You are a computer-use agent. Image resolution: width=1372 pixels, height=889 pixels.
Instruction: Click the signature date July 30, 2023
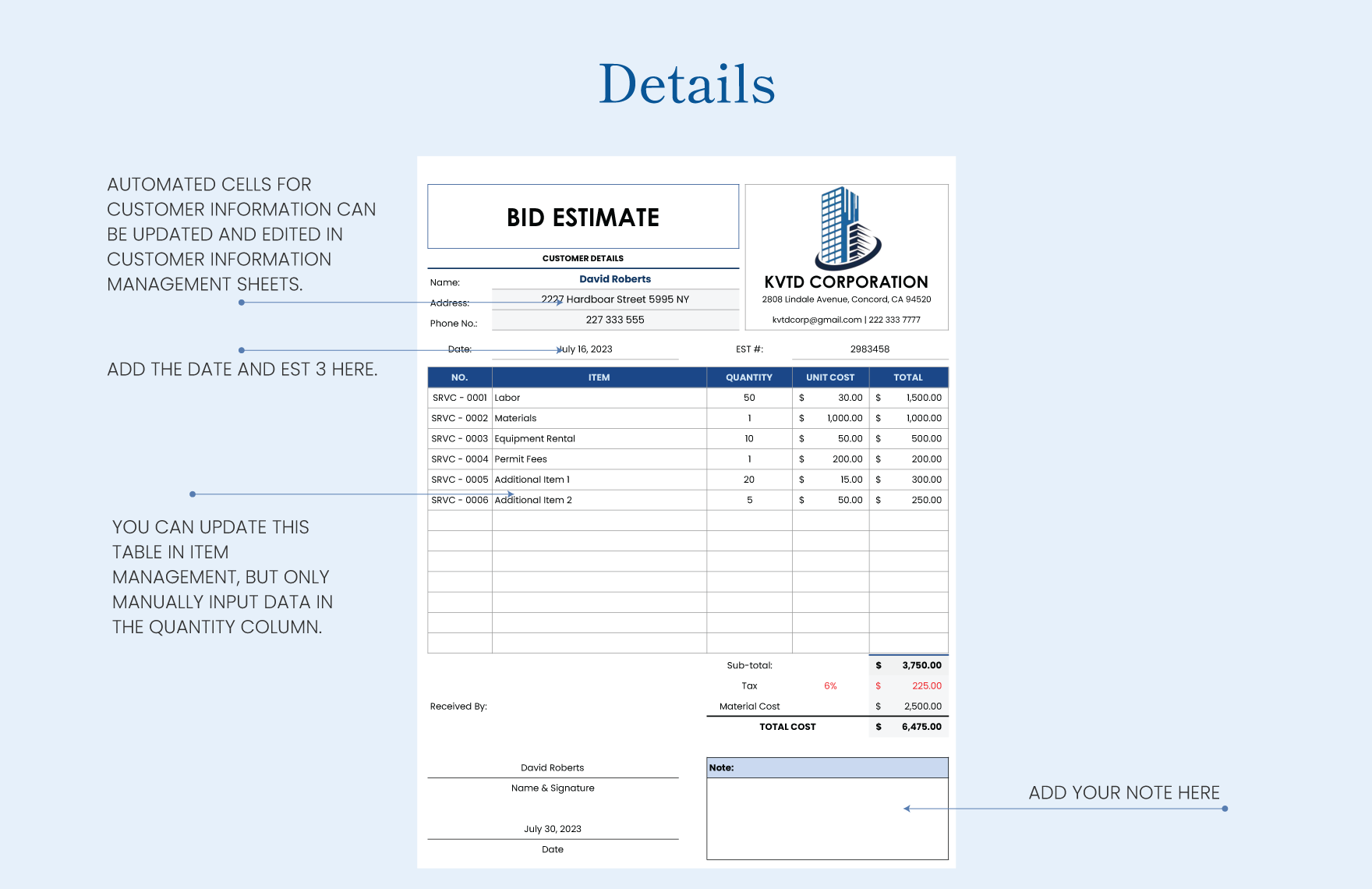click(552, 829)
